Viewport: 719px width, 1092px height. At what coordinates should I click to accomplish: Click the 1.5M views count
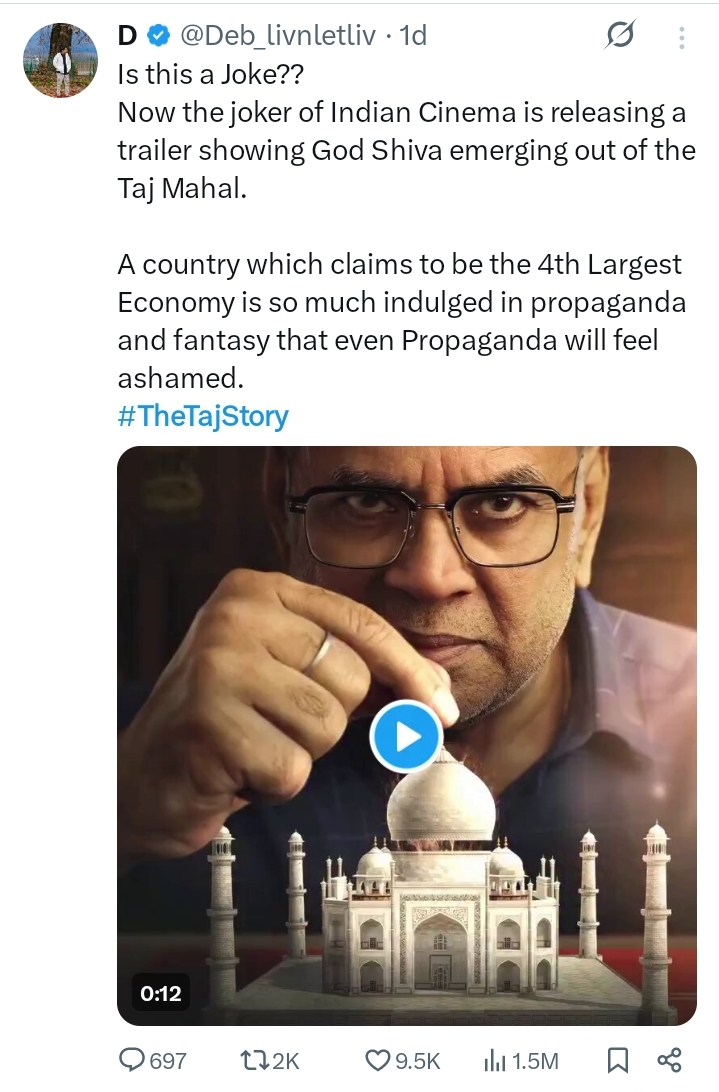click(535, 1061)
